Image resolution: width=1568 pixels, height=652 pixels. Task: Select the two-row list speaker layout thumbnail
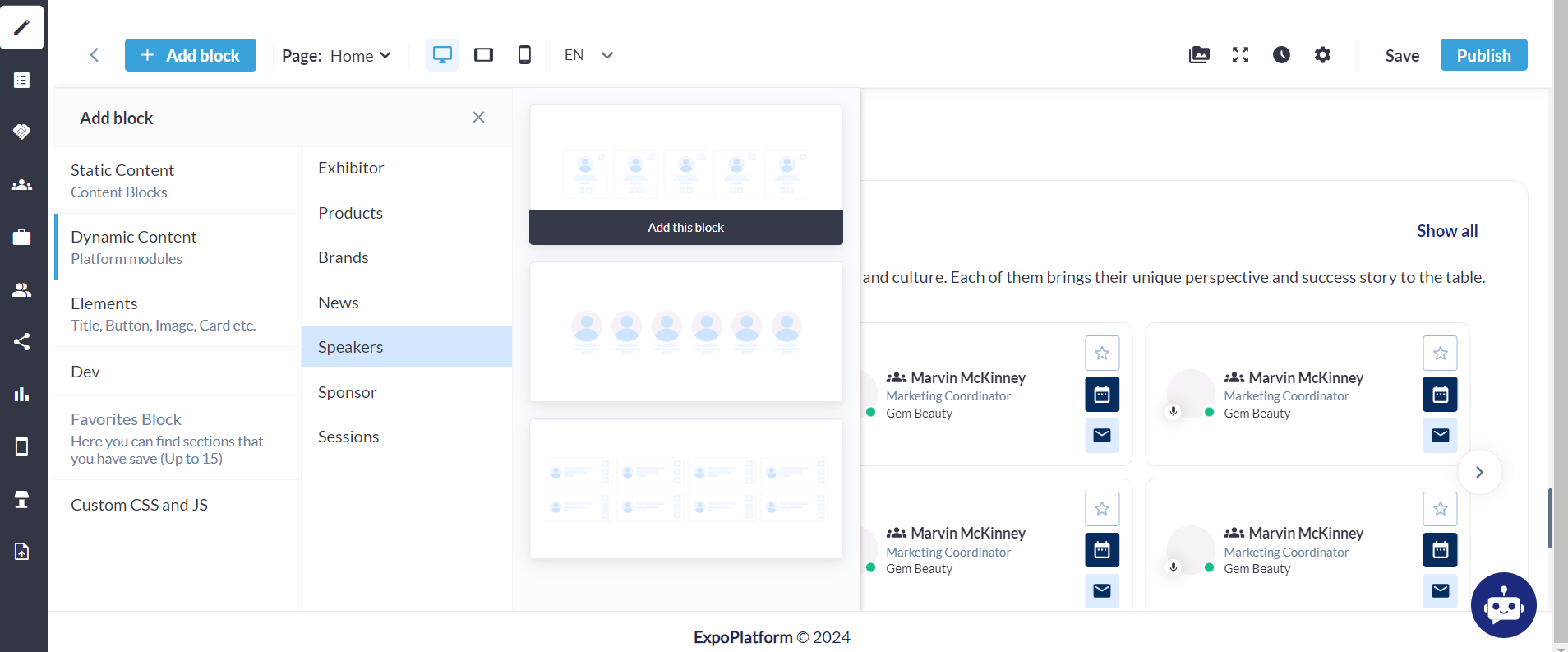[x=686, y=489]
